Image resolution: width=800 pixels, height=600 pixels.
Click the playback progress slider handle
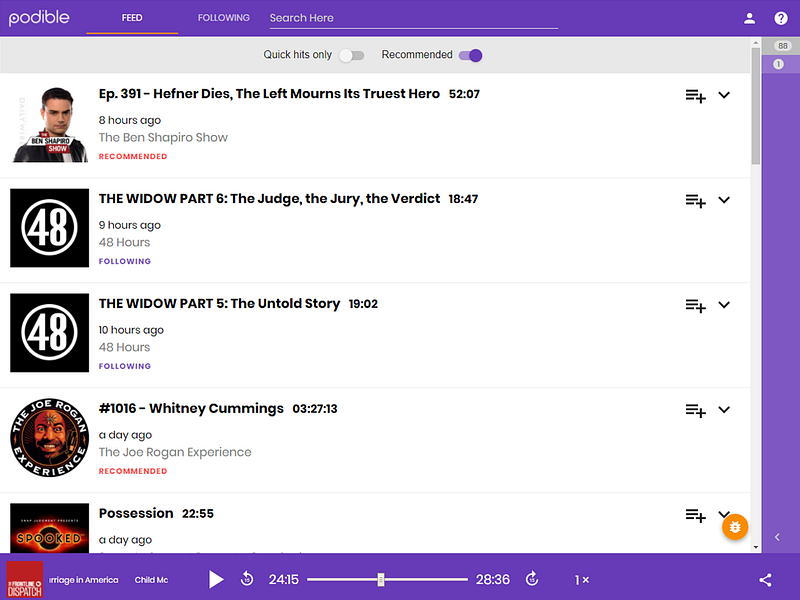coord(381,579)
